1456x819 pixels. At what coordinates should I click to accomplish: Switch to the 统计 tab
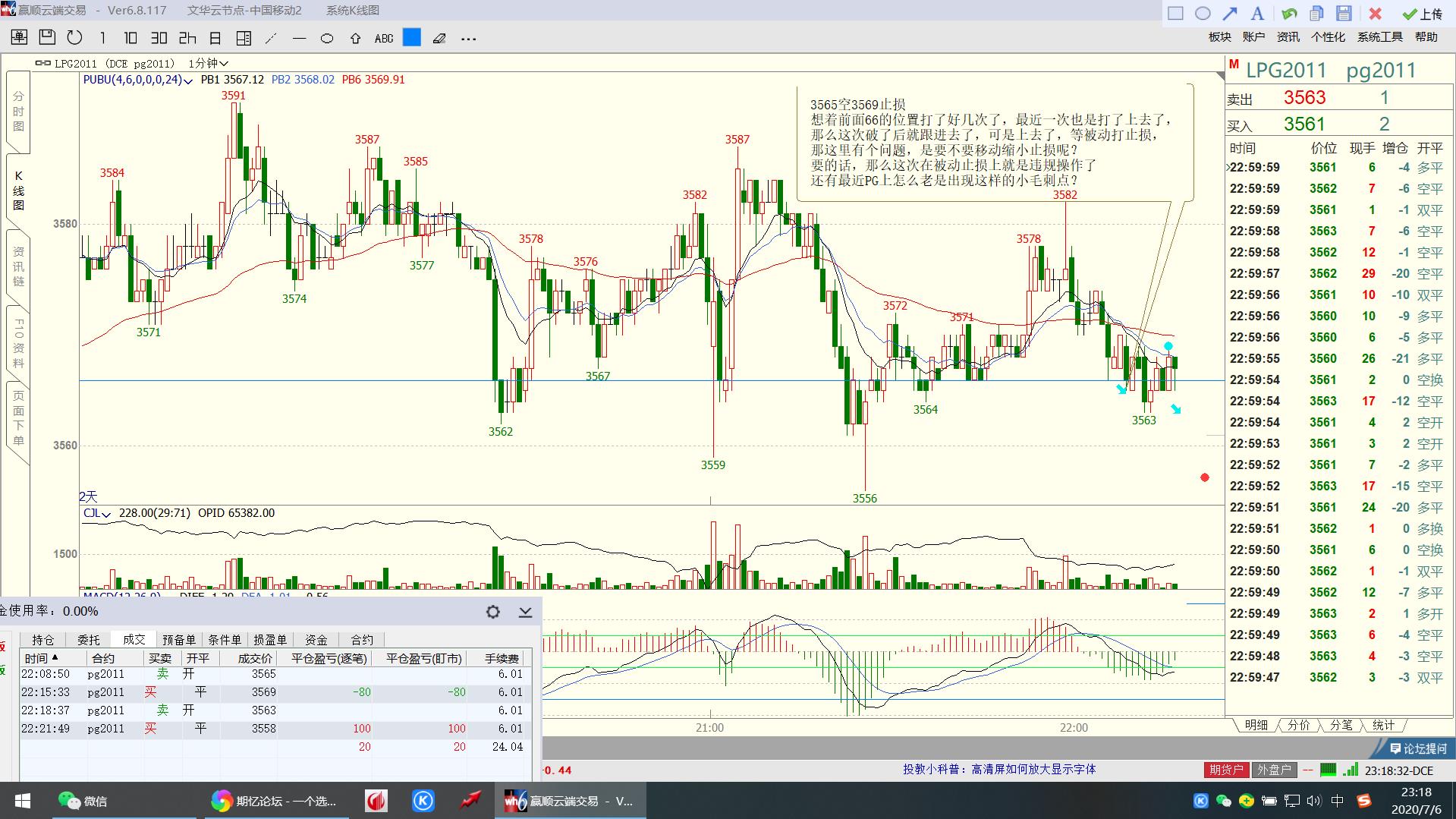(x=1383, y=725)
